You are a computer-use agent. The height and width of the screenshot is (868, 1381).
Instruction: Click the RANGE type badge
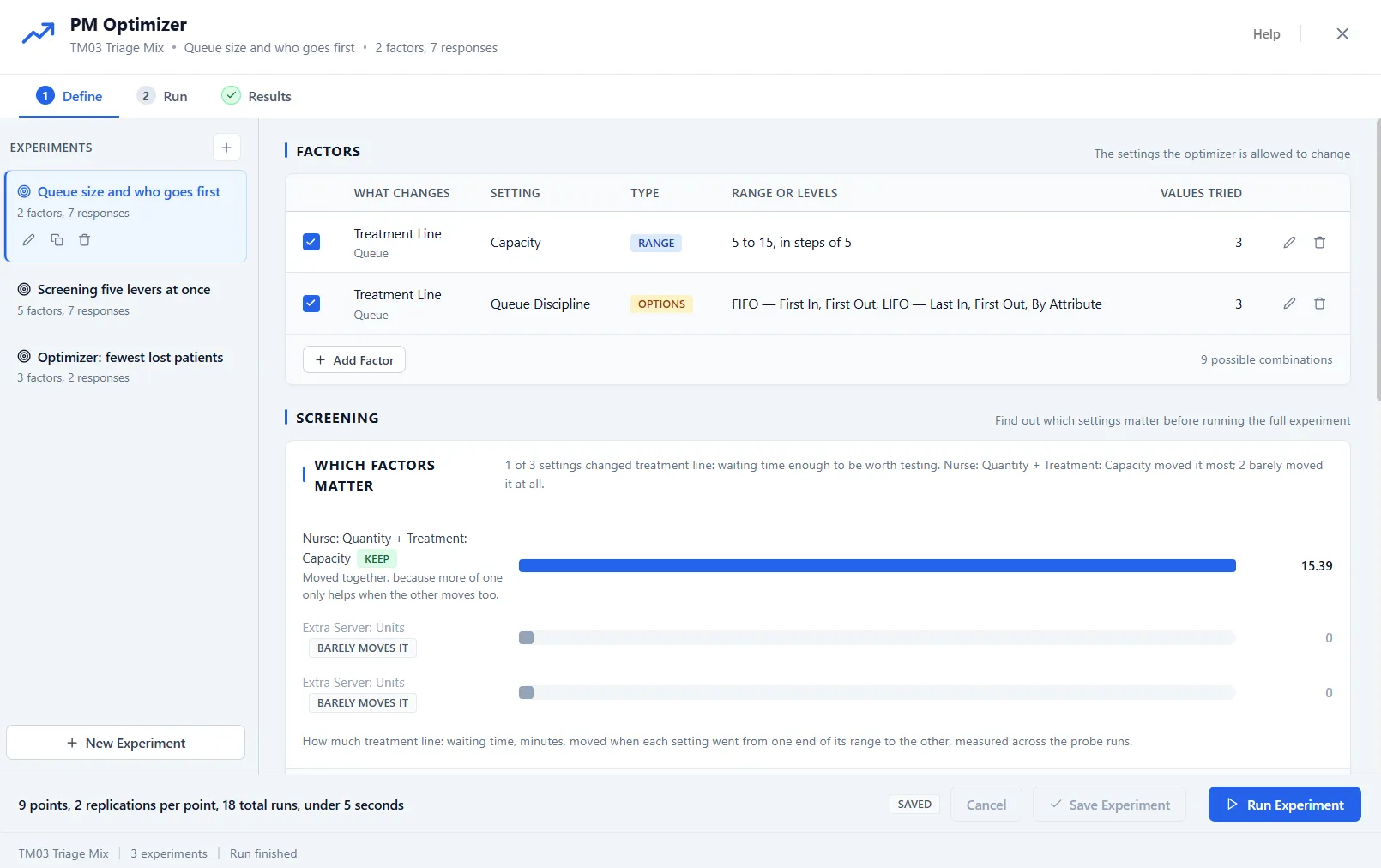click(x=656, y=243)
